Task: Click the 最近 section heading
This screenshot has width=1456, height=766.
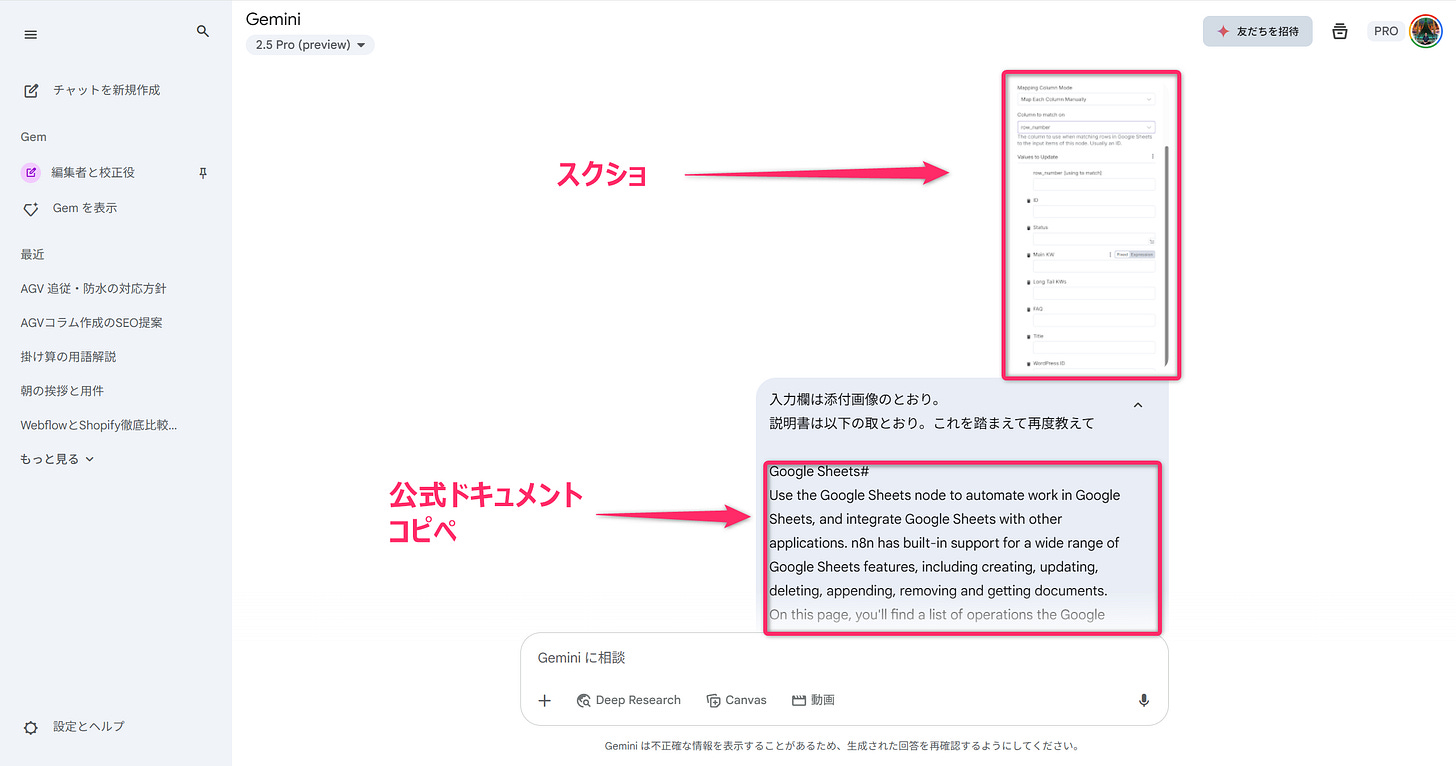Action: (x=32, y=255)
